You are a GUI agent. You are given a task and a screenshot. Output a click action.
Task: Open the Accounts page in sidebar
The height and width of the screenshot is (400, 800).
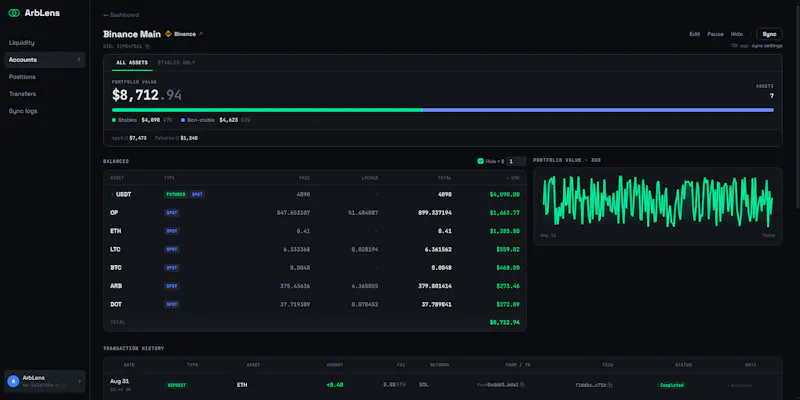[x=44, y=60]
